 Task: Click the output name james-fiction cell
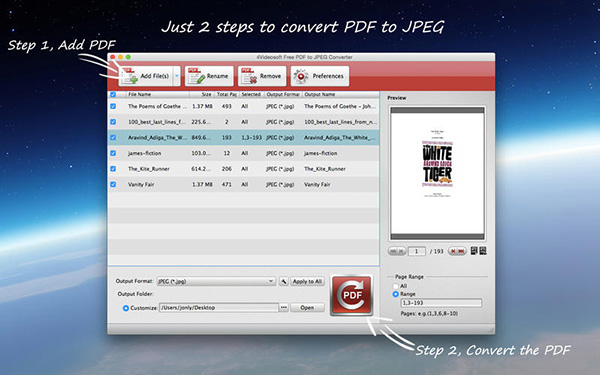click(x=321, y=153)
